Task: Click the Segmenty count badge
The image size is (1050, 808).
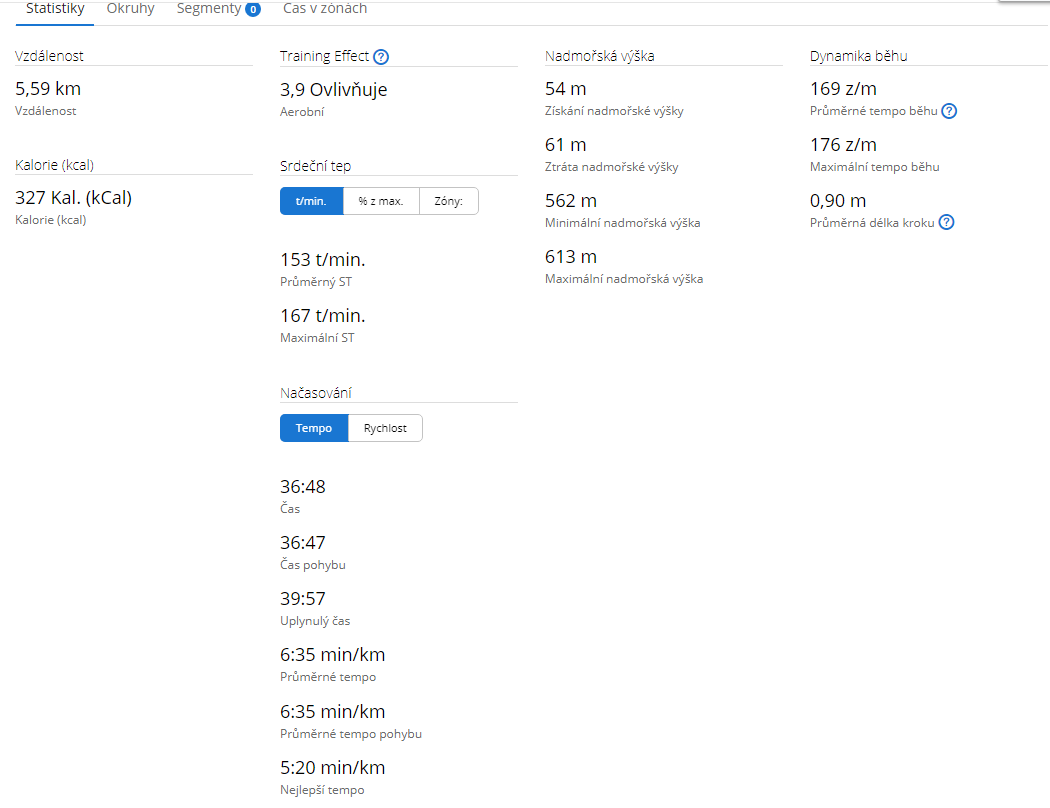Action: tap(253, 10)
